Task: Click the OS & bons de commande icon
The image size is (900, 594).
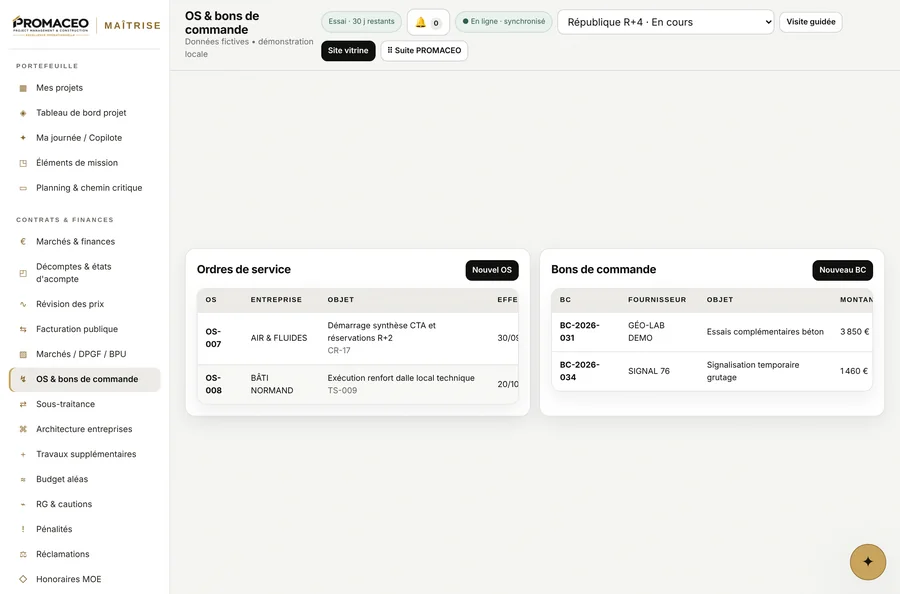Action: (x=23, y=379)
